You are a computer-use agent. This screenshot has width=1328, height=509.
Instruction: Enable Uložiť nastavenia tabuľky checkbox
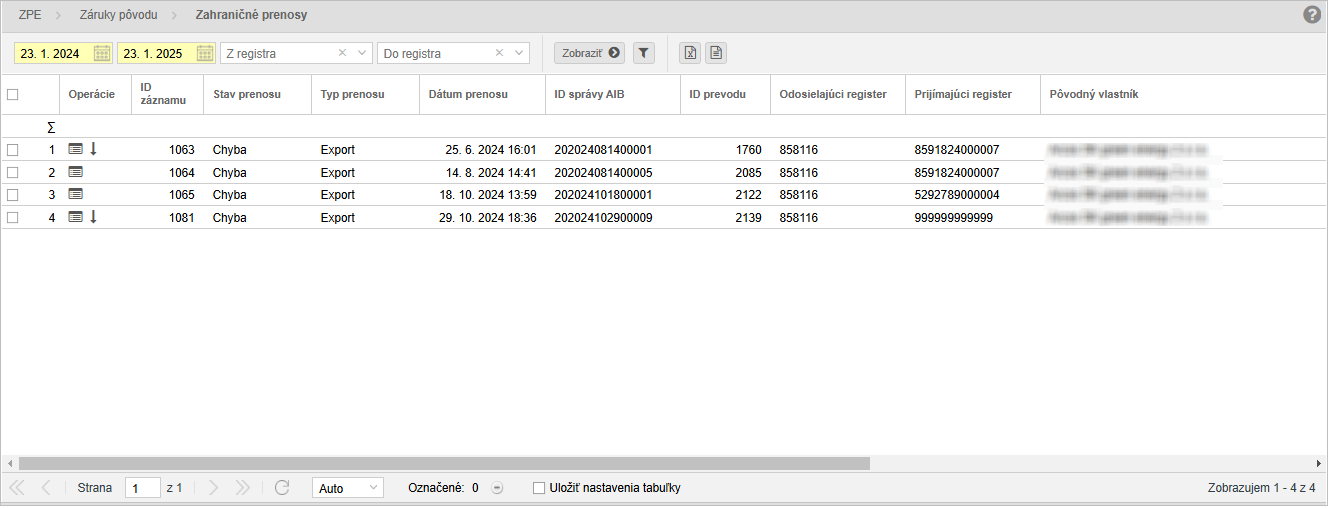(539, 488)
